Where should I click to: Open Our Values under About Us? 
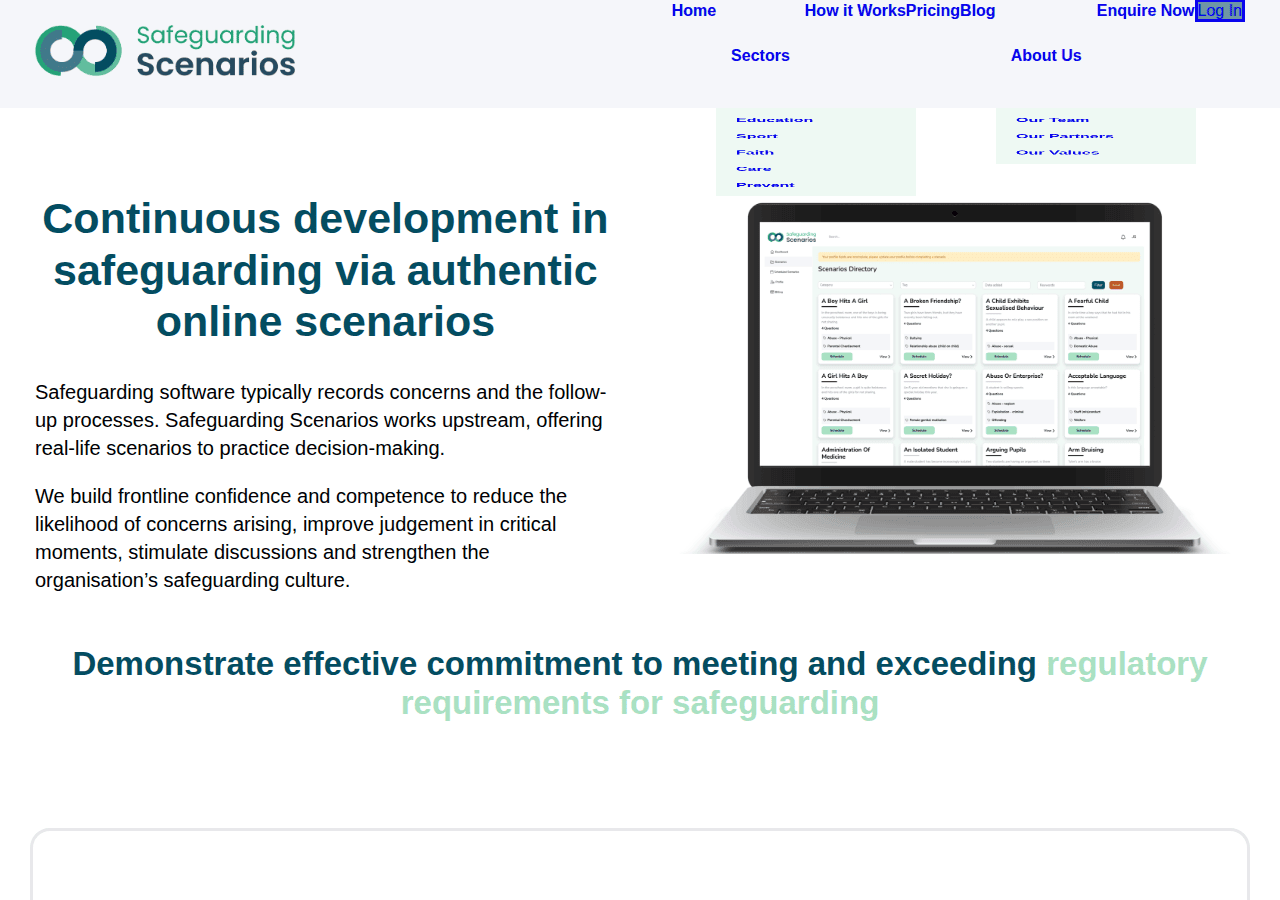click(x=1057, y=152)
